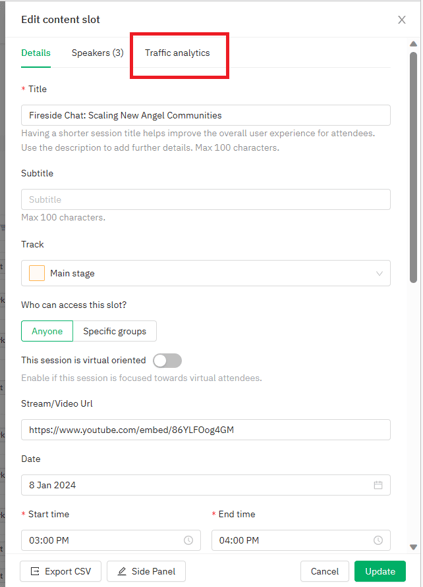Open the Side Panel
The image size is (423, 587).
[146, 571]
